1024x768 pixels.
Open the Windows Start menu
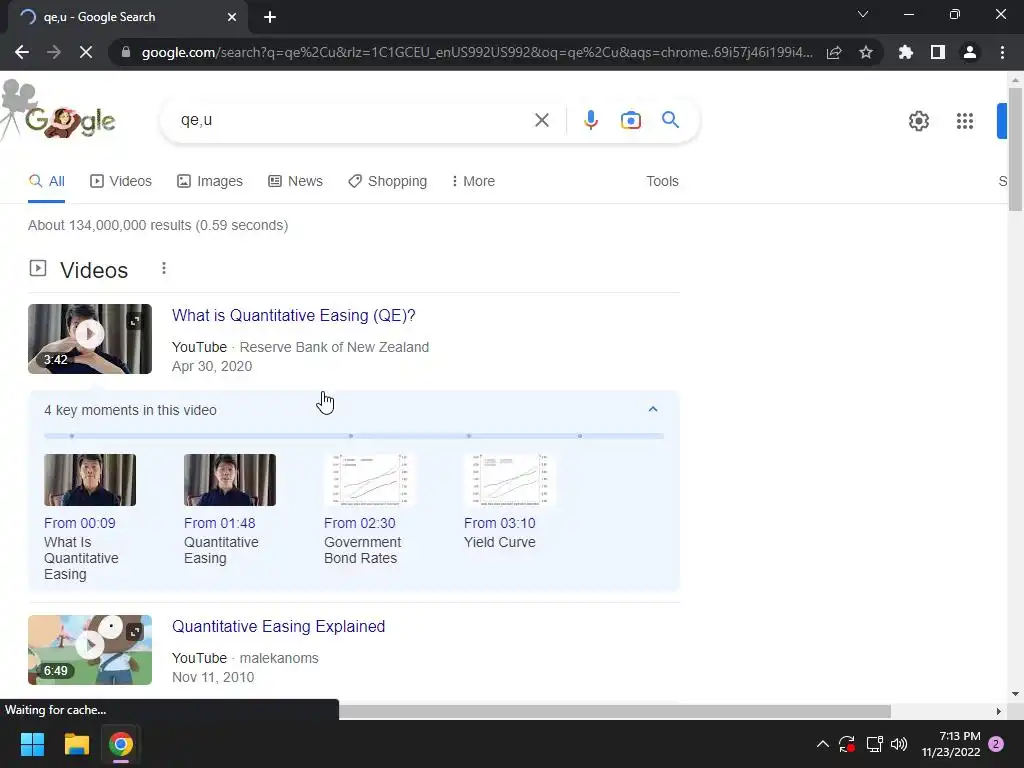32,744
